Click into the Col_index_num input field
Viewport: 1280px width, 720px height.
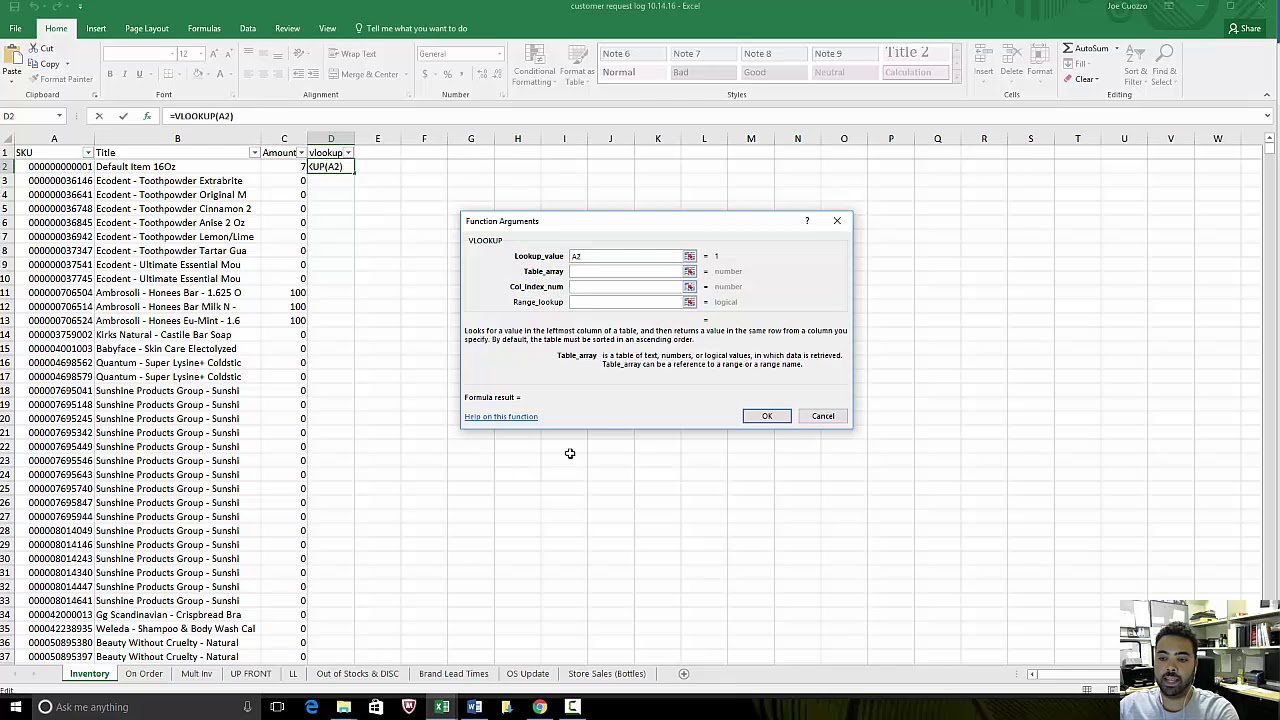(626, 287)
